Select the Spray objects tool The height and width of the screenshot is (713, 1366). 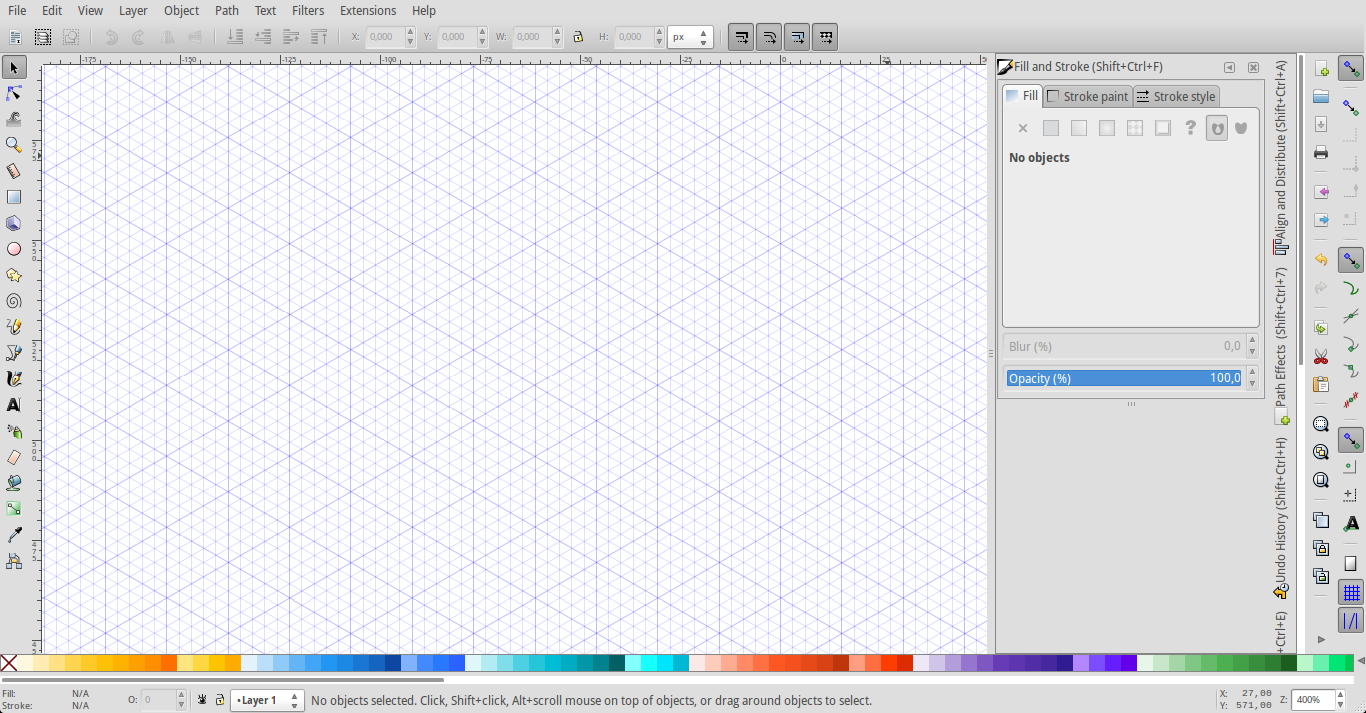[14, 431]
